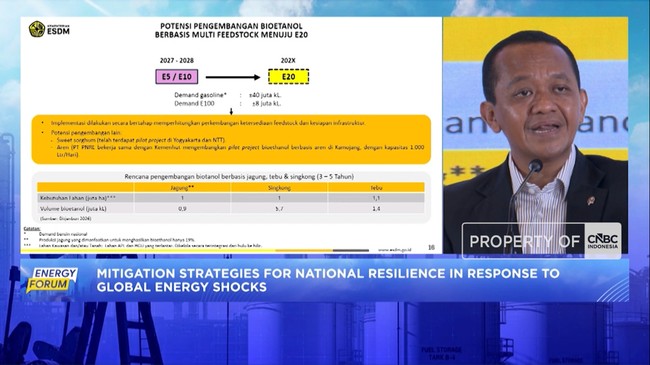The image size is (650, 365).
Task: Click the subtitle 'BERBASIS MULTI FEEDSTOCK MENUJU E20'
Action: coord(231,35)
